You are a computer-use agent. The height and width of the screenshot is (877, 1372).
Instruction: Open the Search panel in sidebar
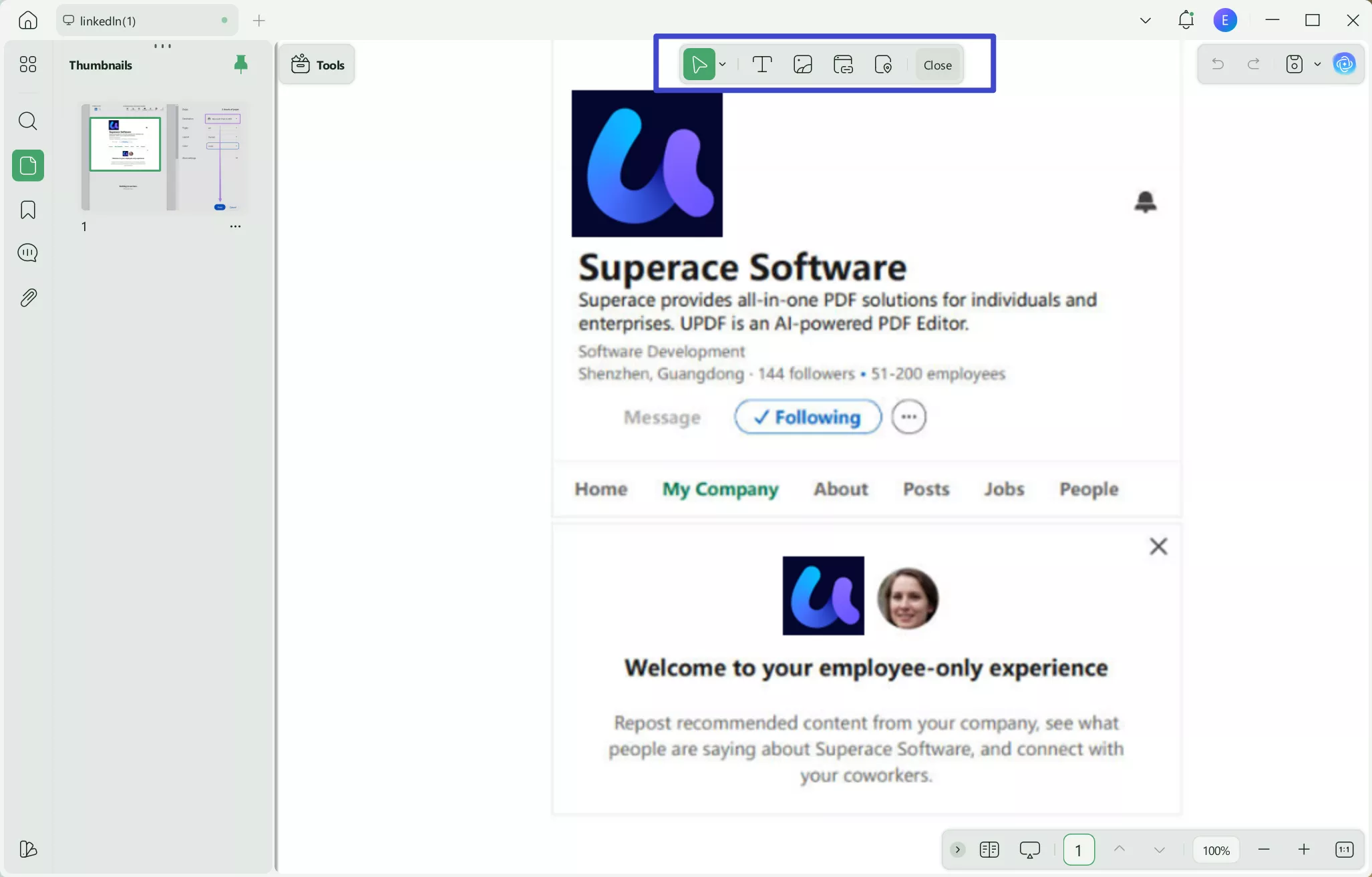coord(27,121)
